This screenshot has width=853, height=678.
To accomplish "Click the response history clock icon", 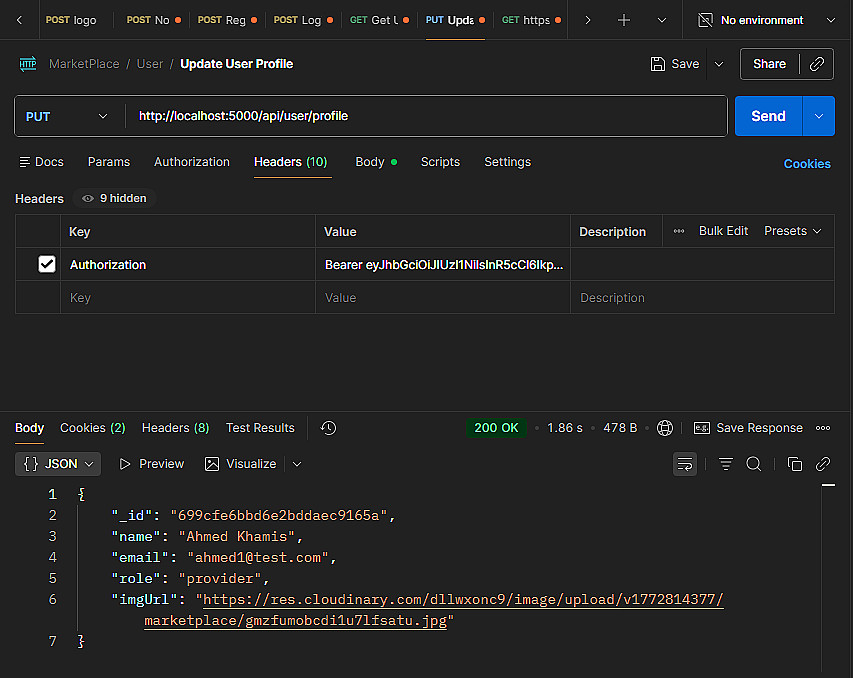I will click(x=328, y=428).
